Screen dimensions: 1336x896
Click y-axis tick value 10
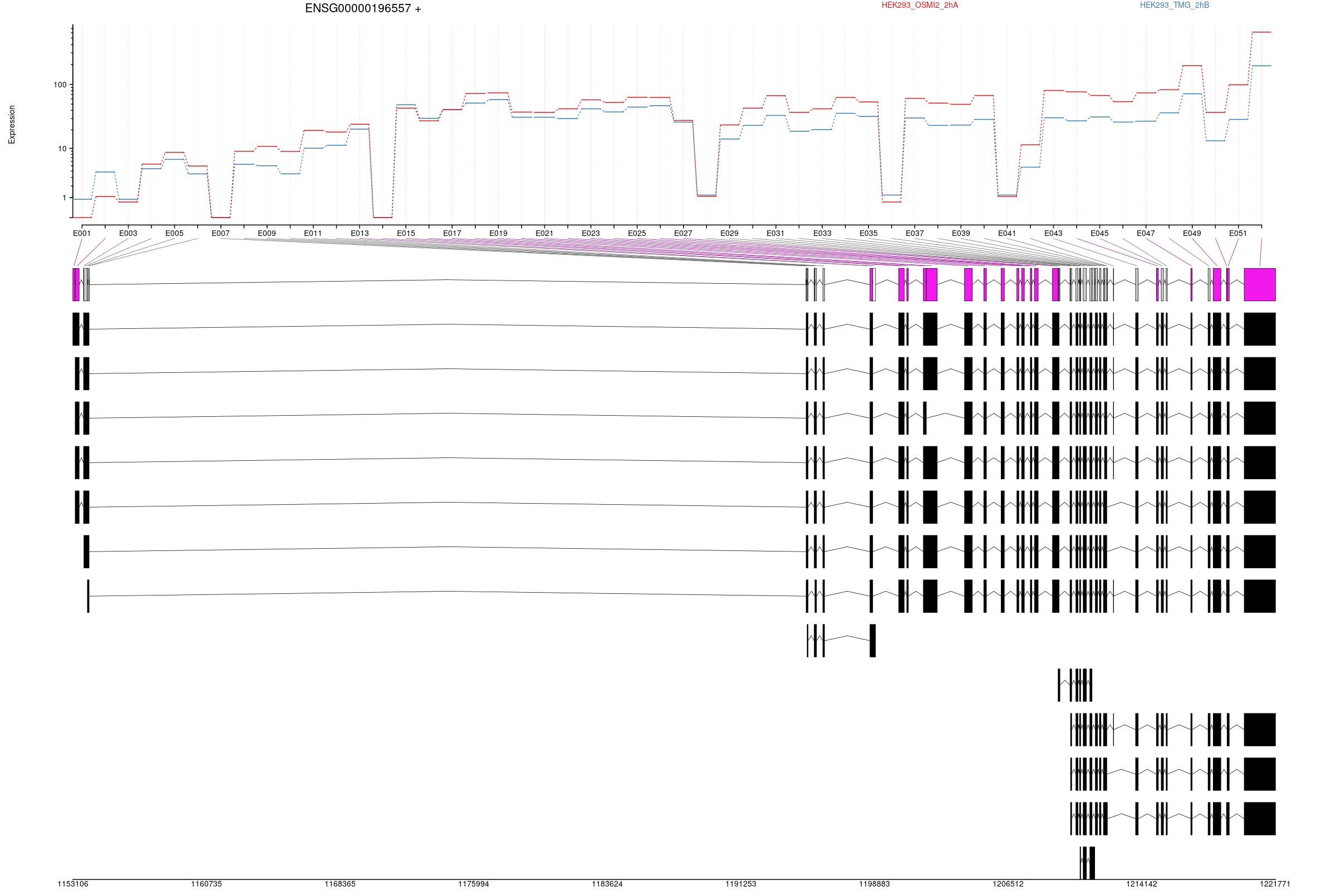62,149
